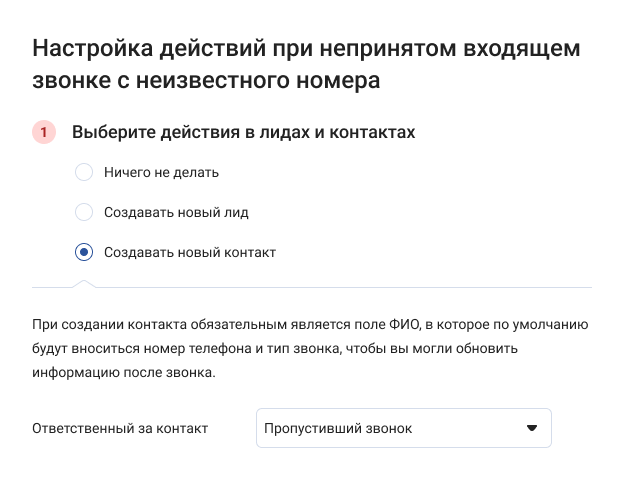This screenshot has height=480, width=624.
Task: Click the "Пропустивший звонок" selected value text
Action: point(338,429)
